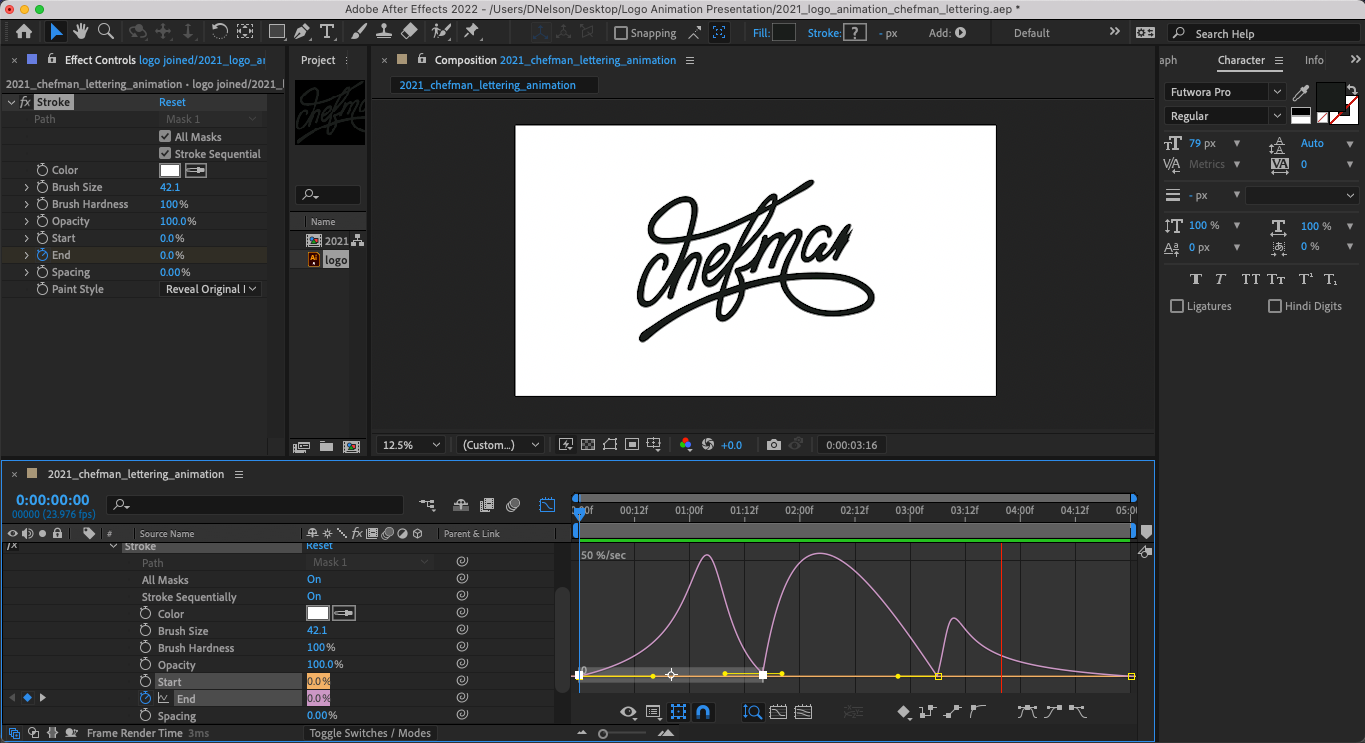Click the Faux Bold T button
This screenshot has height=743, width=1365.
click(1195, 279)
